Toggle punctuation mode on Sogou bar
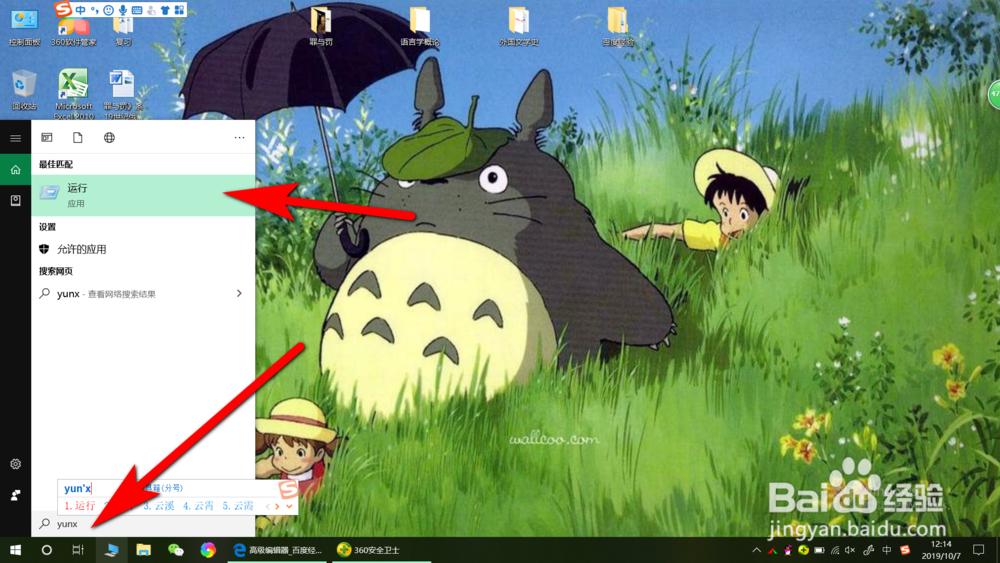 point(94,10)
